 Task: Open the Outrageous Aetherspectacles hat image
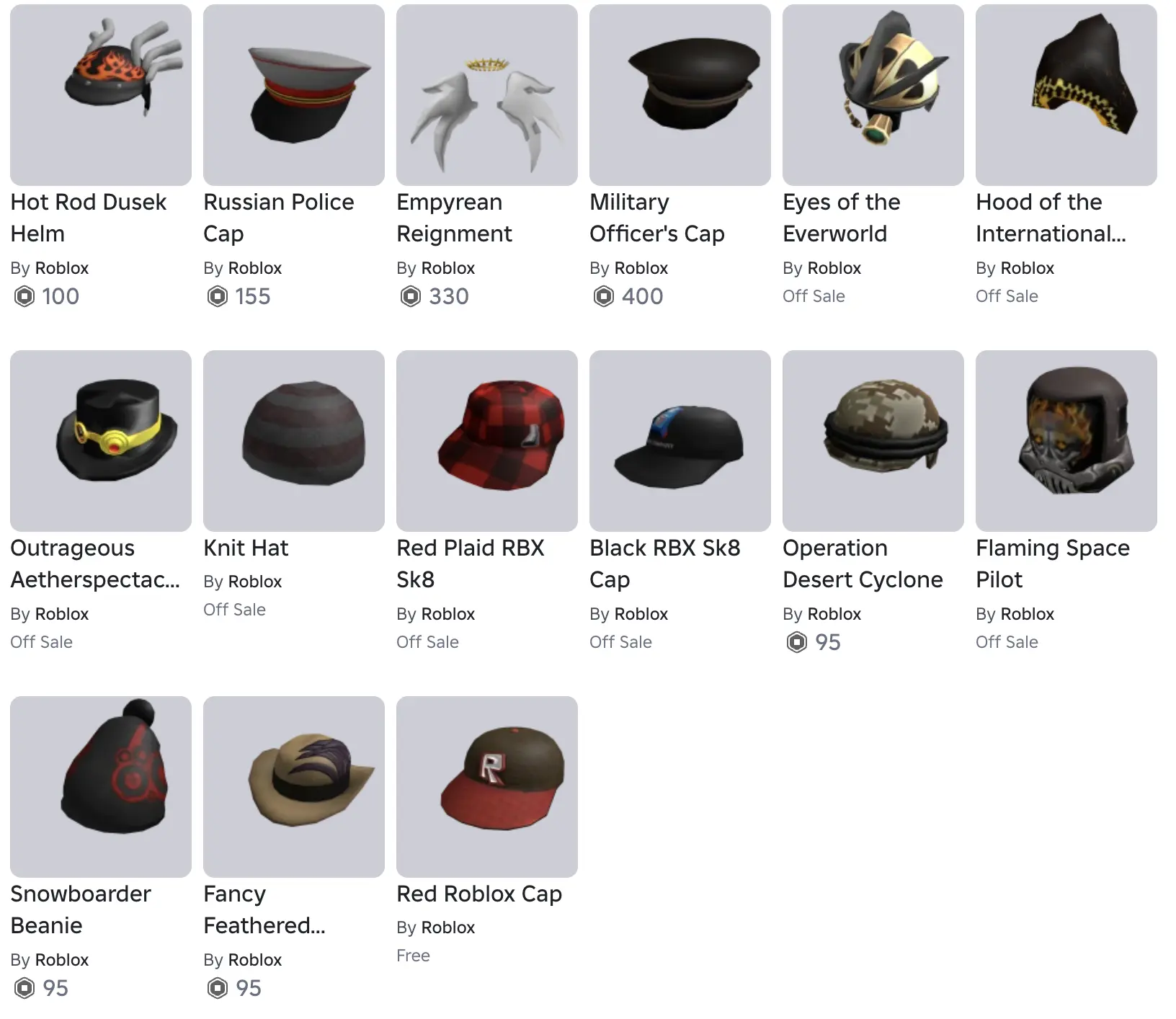pos(101,441)
